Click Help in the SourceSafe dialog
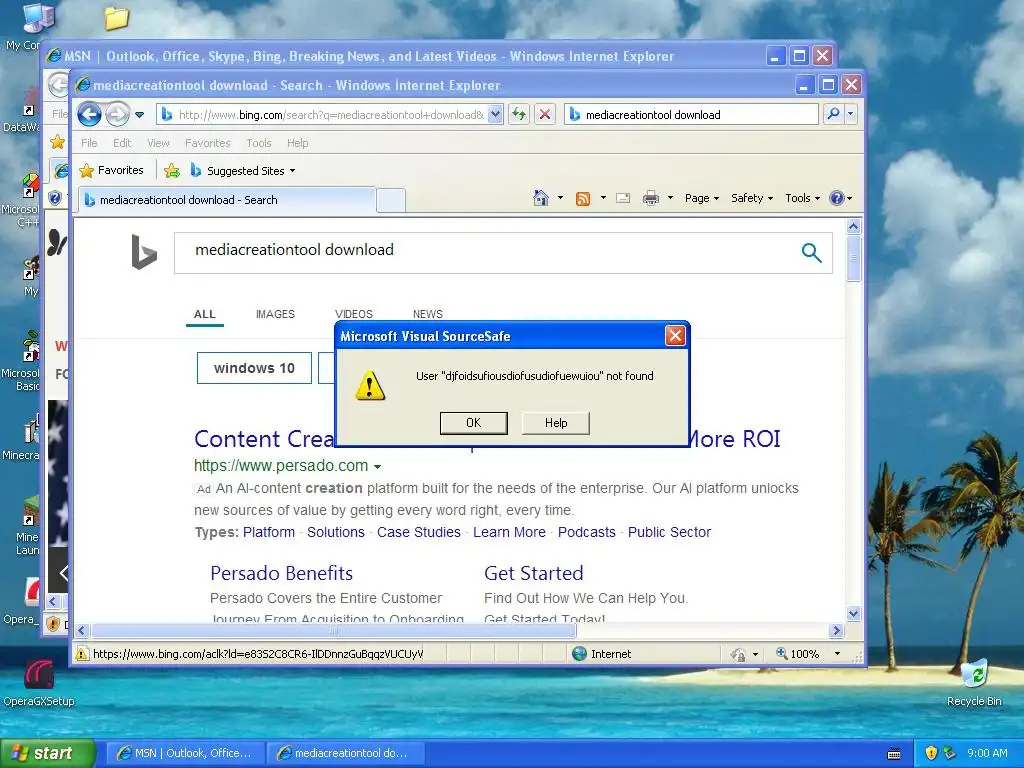Image resolution: width=1024 pixels, height=768 pixels. click(556, 423)
